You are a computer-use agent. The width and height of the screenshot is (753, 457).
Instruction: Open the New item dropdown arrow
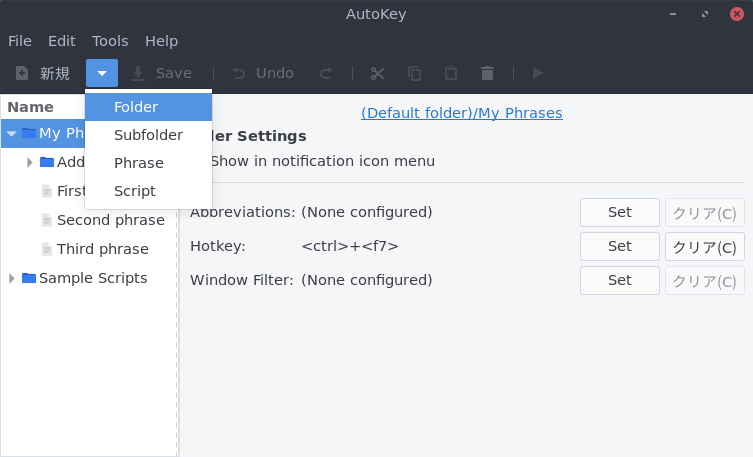(102, 73)
